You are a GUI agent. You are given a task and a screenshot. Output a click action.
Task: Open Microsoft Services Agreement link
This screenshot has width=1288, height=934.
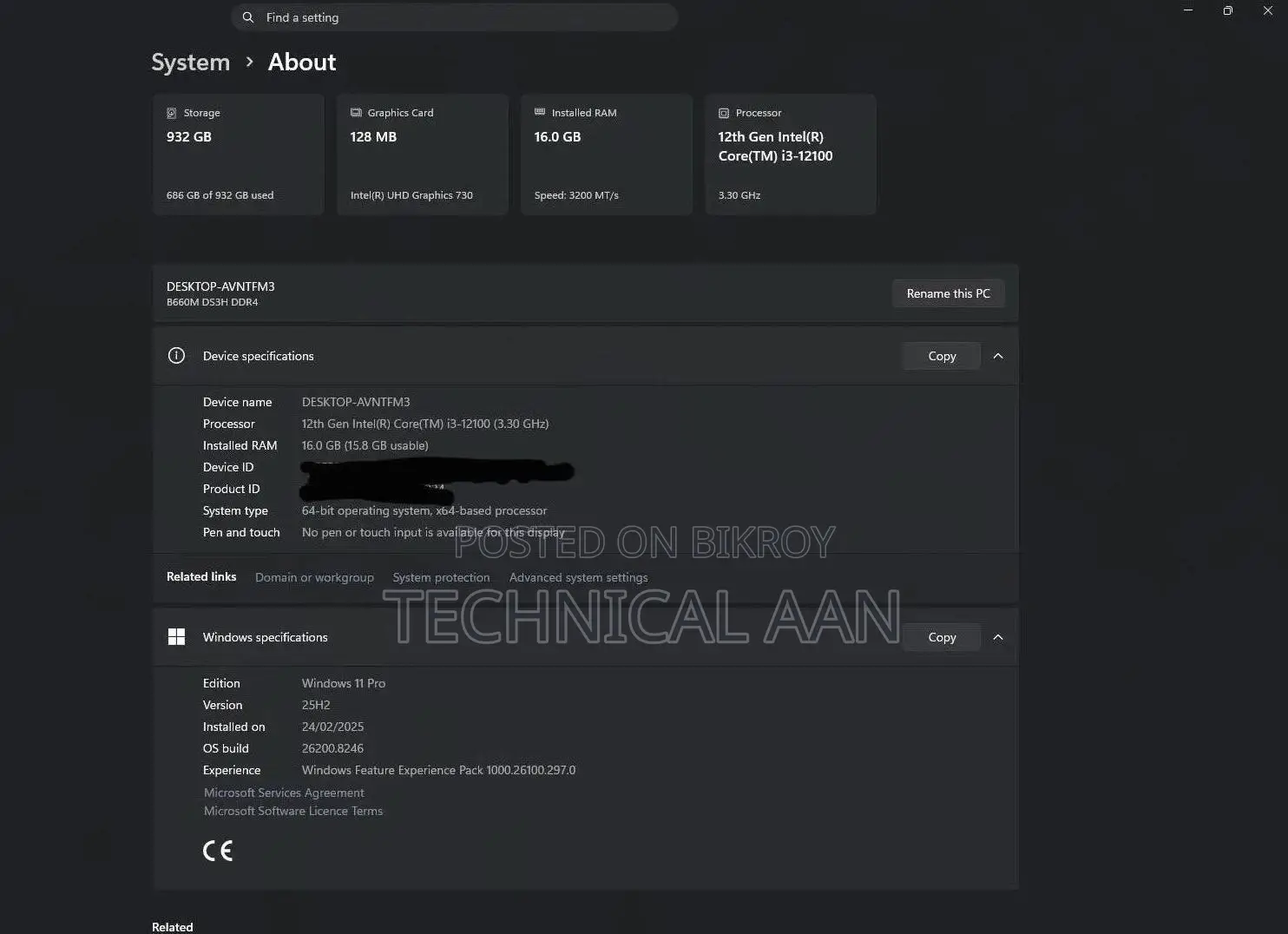pos(284,793)
